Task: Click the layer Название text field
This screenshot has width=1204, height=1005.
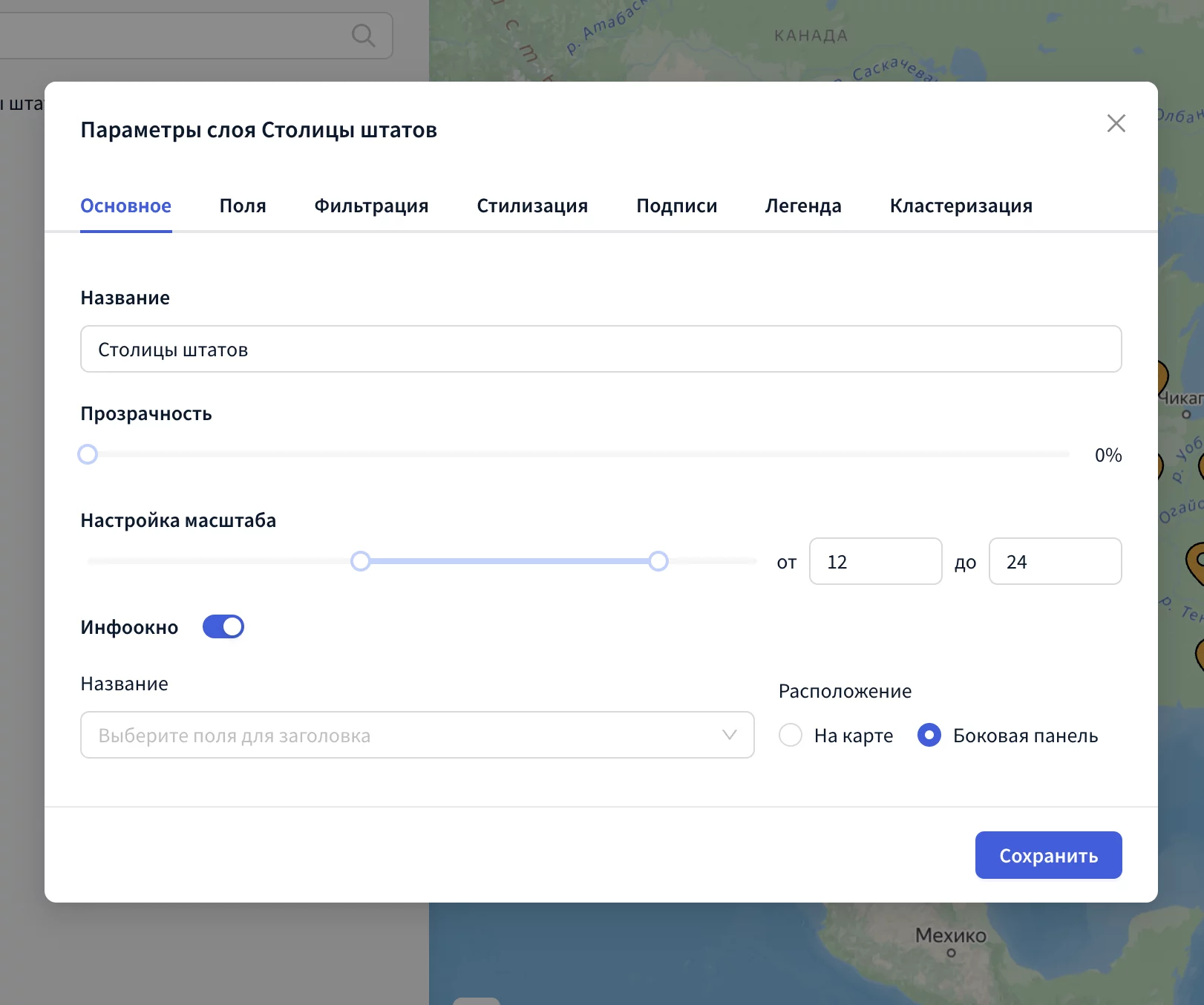Action: [x=601, y=349]
